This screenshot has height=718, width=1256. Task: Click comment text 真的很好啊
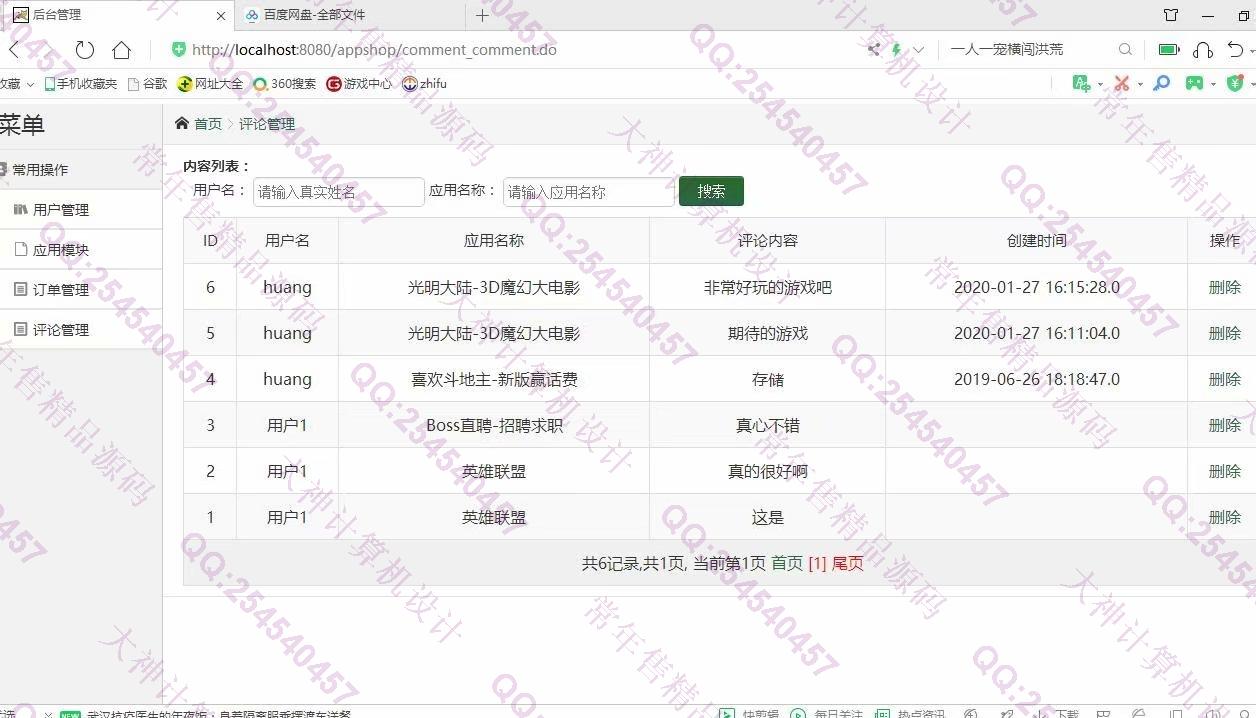coord(768,472)
